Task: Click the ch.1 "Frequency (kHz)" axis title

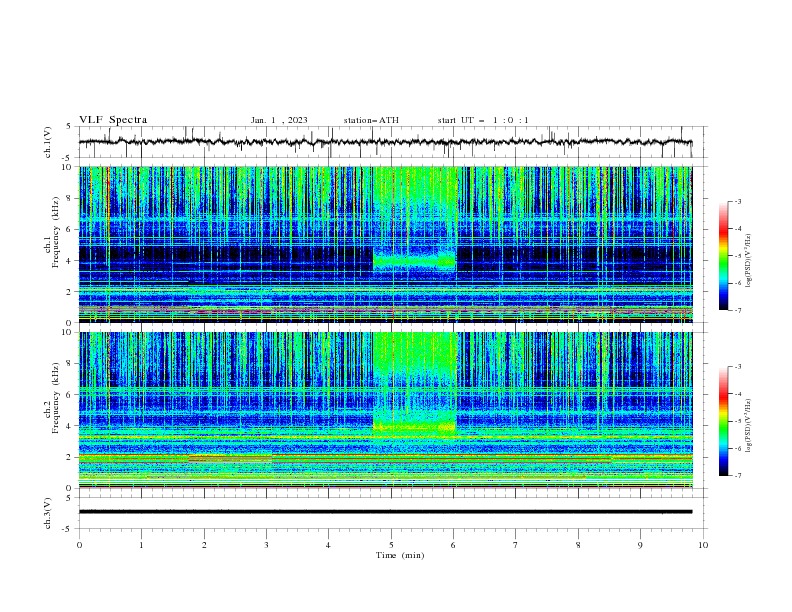Action: (x=55, y=233)
